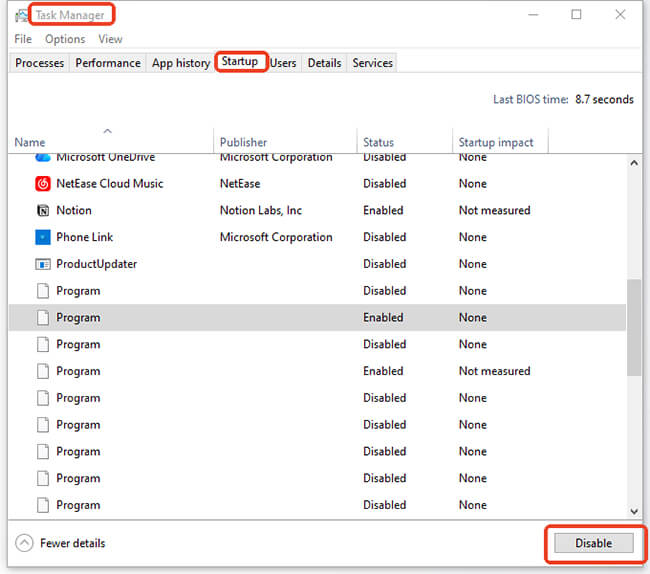The height and width of the screenshot is (574, 650).
Task: Switch to the Performance tab
Action: [108, 63]
